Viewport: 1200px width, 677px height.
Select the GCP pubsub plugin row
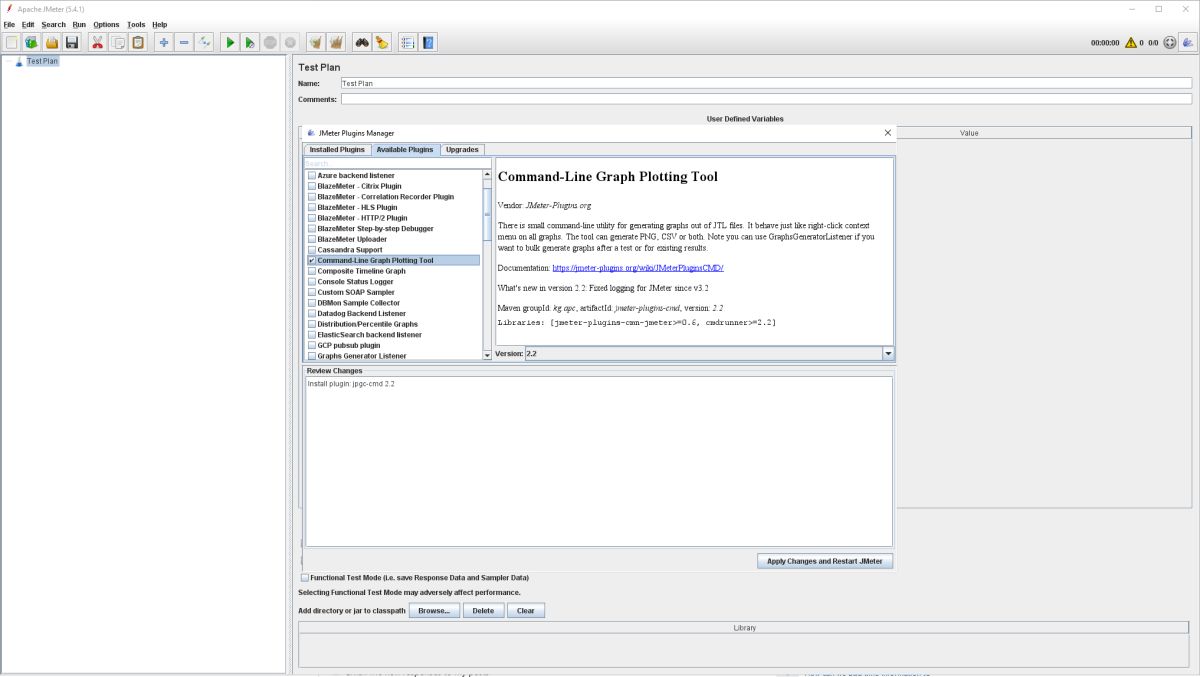tap(393, 345)
